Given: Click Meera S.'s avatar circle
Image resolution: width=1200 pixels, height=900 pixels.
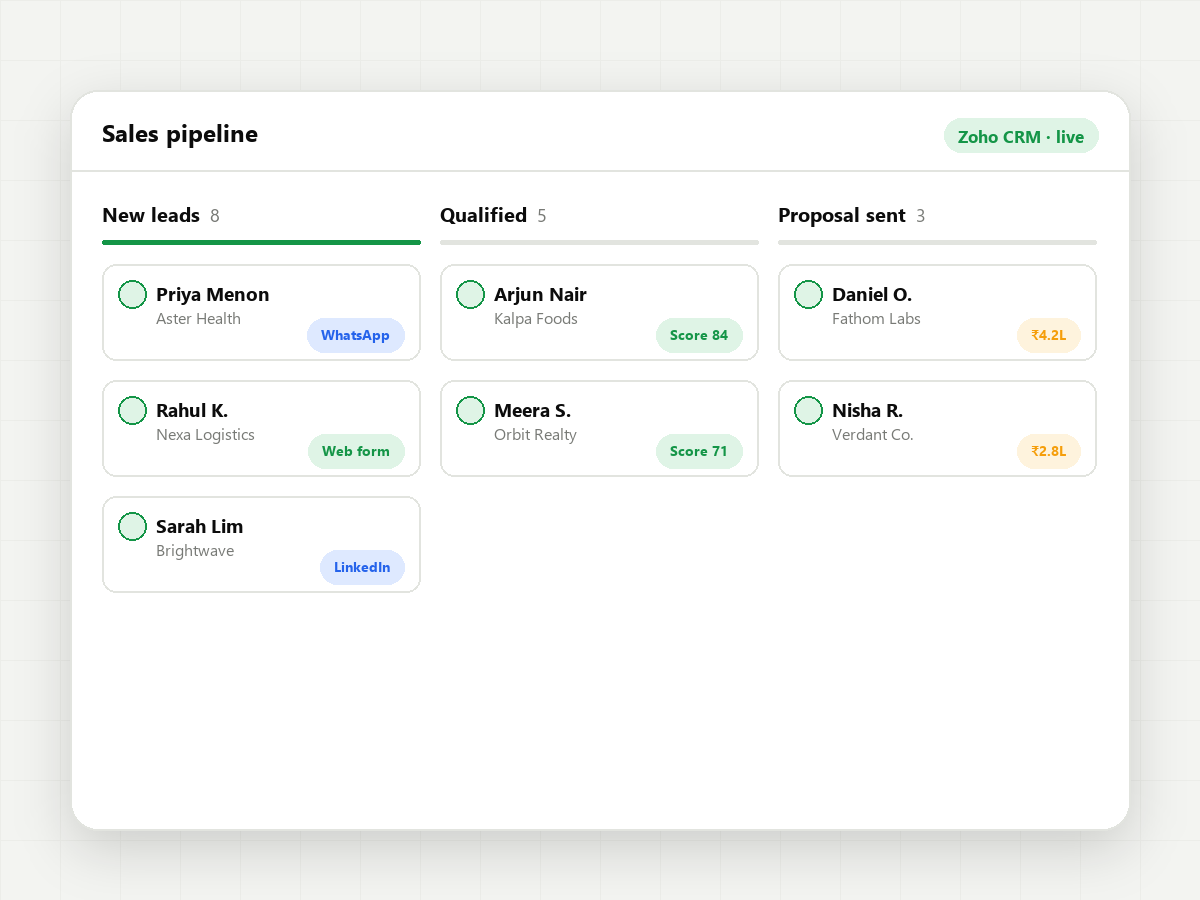Looking at the screenshot, I should (470, 411).
